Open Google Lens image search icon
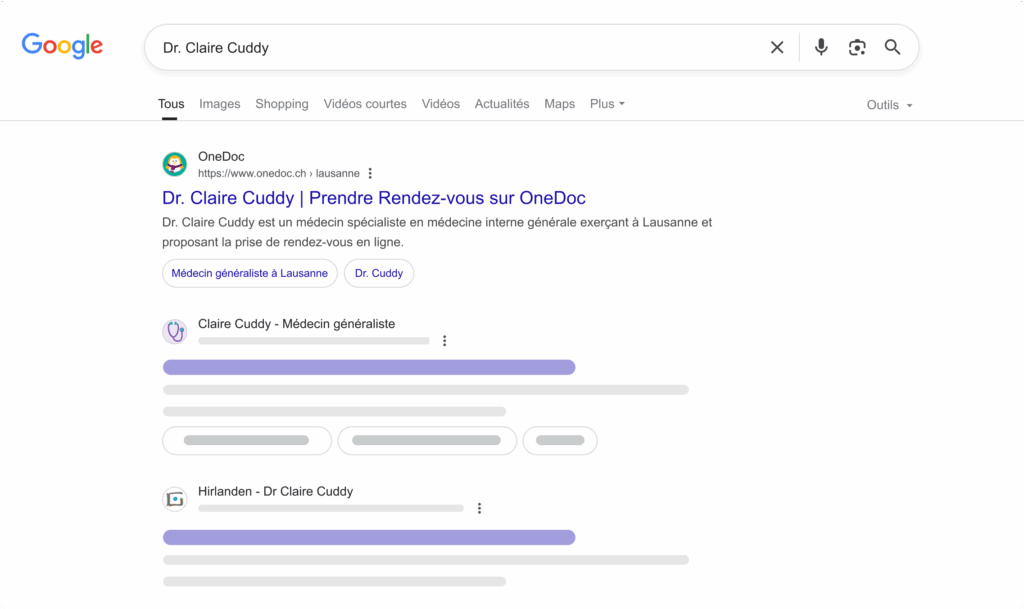The width and height of the screenshot is (1024, 609). (x=857, y=47)
